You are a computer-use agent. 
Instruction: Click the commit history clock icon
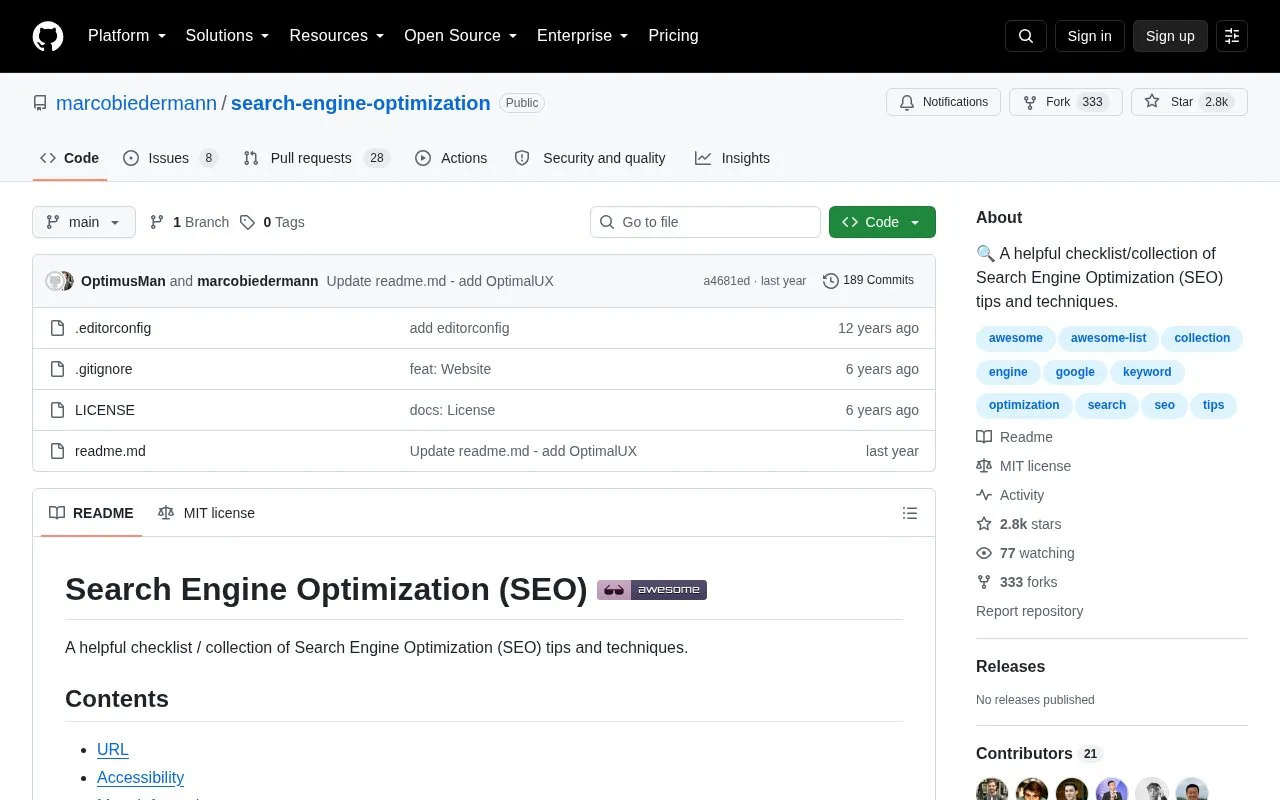[830, 281]
